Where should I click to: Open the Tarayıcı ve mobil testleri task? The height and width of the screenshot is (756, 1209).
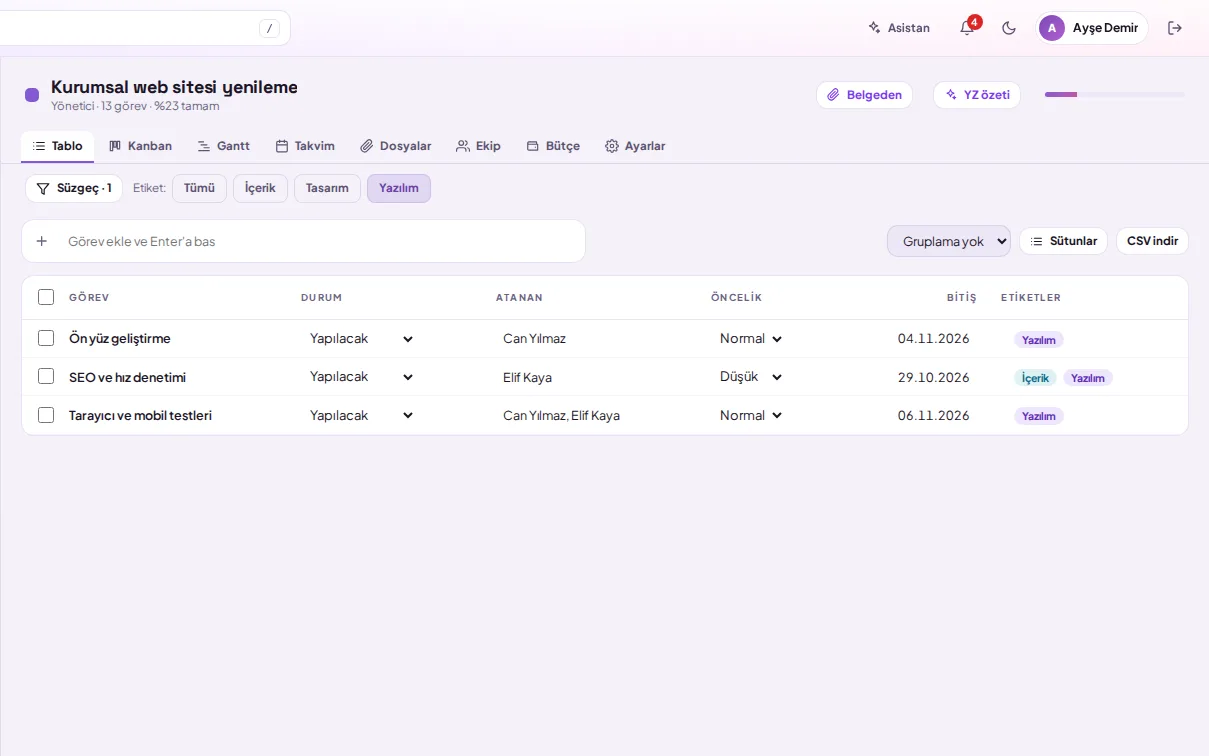point(140,415)
